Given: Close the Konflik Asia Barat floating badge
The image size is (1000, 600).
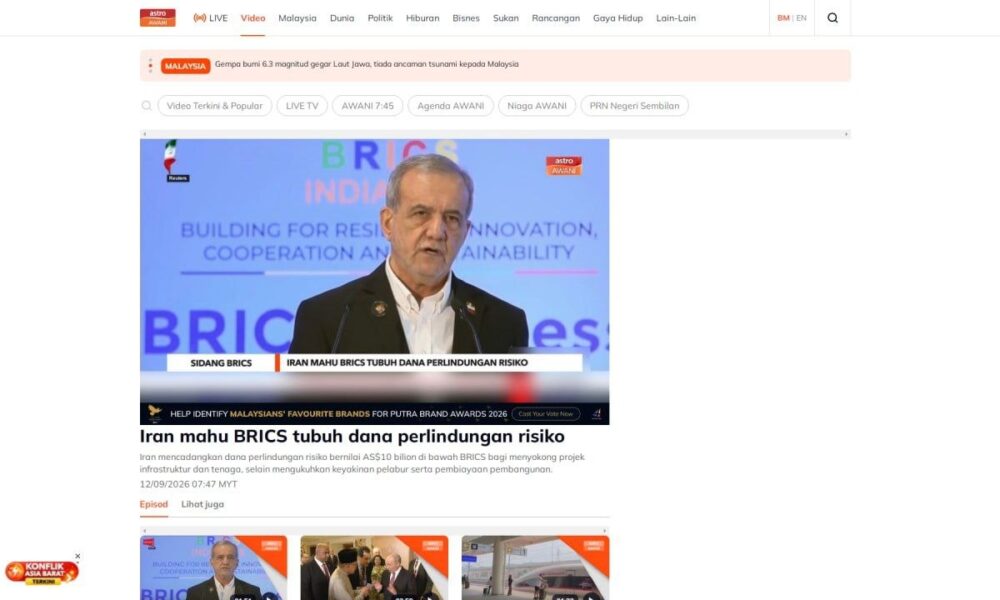Looking at the screenshot, I should (x=78, y=556).
